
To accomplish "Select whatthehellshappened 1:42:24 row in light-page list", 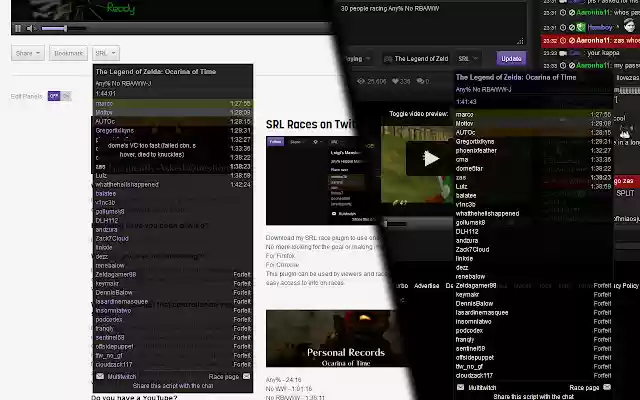I will (173, 184).
